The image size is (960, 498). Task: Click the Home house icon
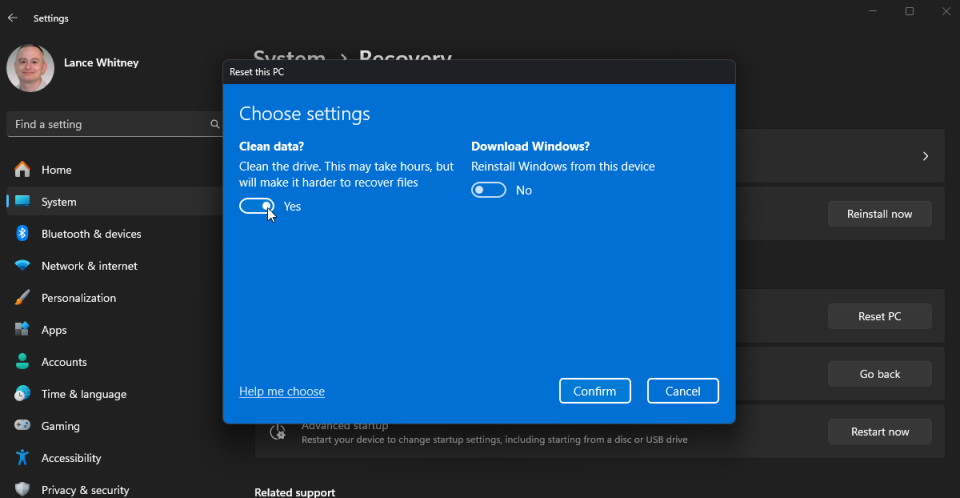coord(23,170)
